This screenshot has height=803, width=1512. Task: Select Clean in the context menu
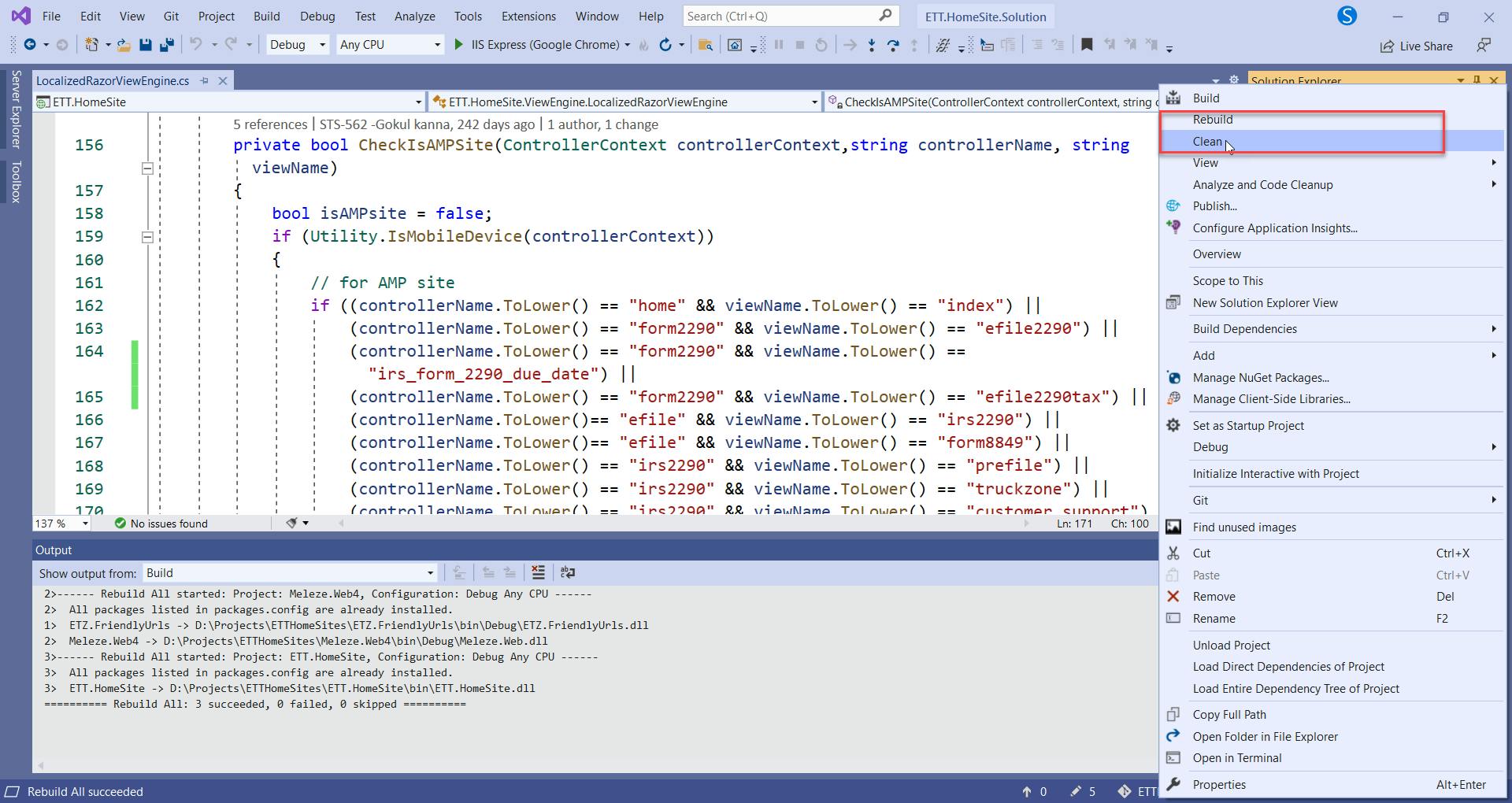1332,142
